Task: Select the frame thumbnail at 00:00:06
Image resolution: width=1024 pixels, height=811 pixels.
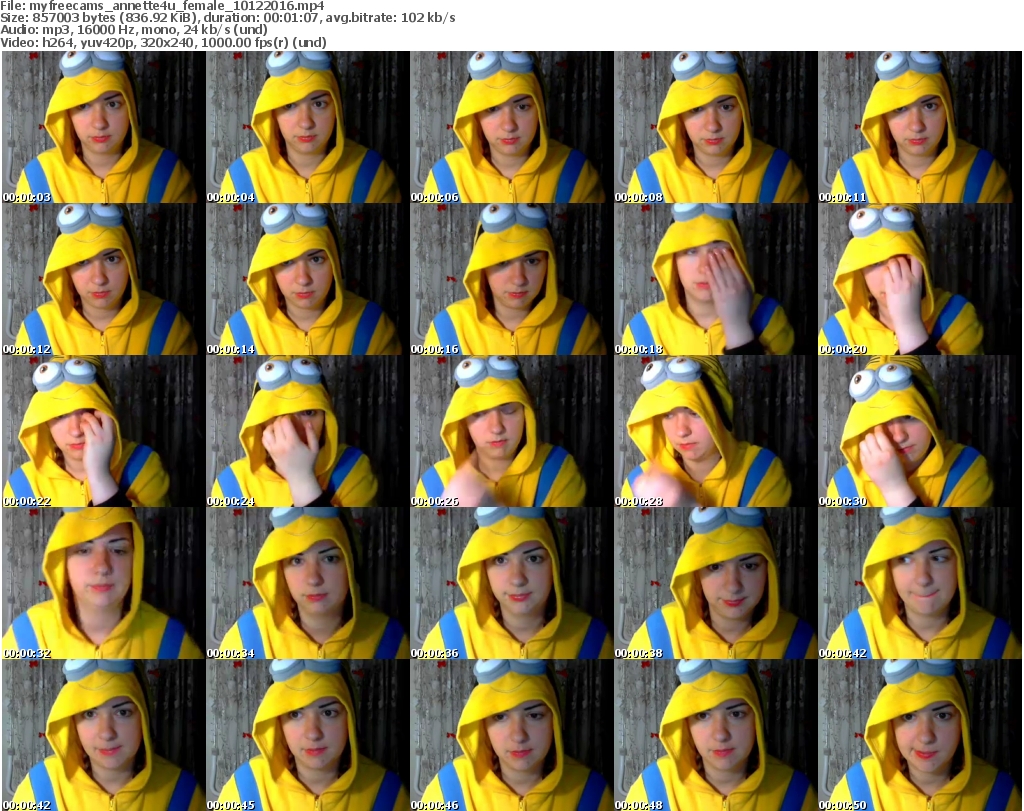Action: click(511, 127)
